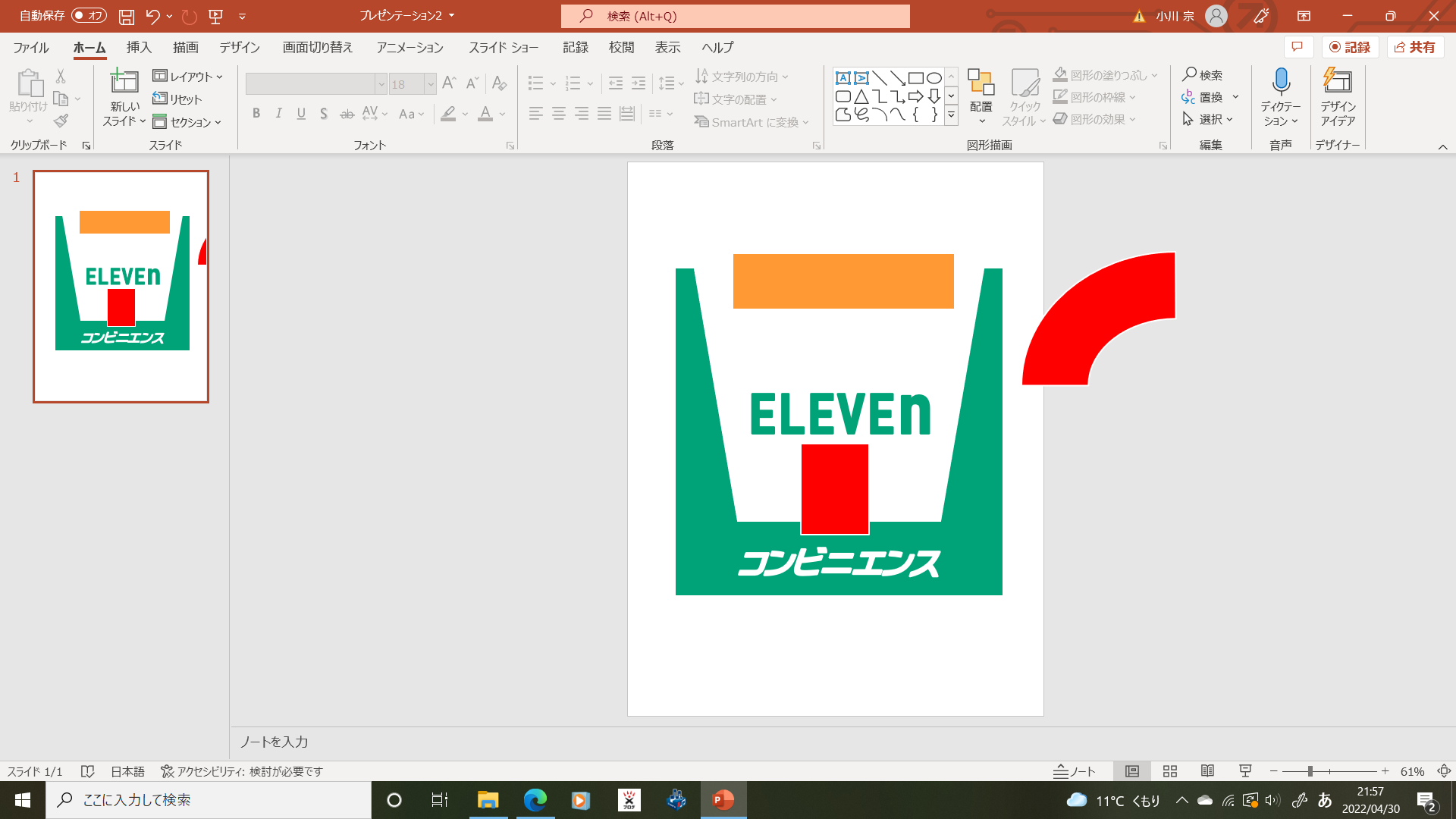Toggle Normal view button in status bar
Image resolution: width=1456 pixels, height=819 pixels.
[x=1132, y=771]
